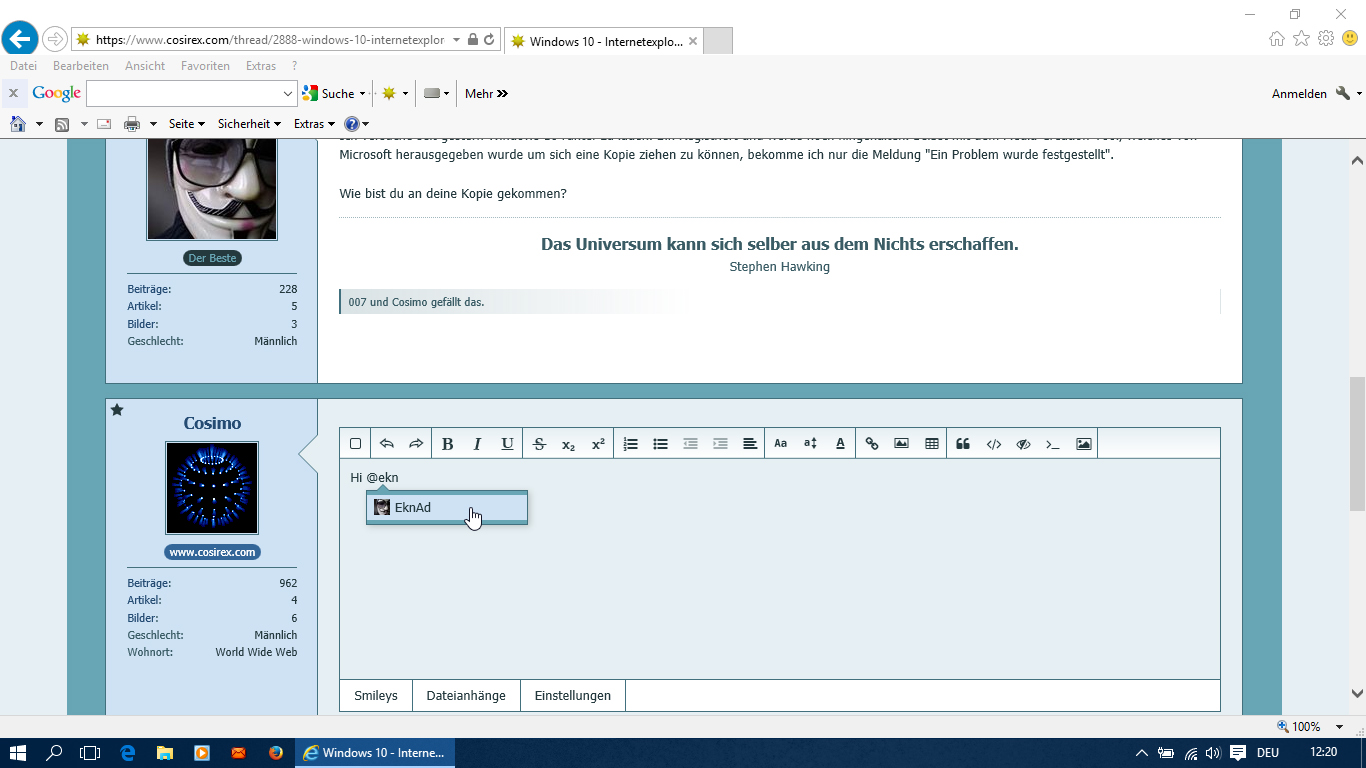Click Anmelden in Google toolbar
The width and height of the screenshot is (1366, 768).
(x=1299, y=93)
